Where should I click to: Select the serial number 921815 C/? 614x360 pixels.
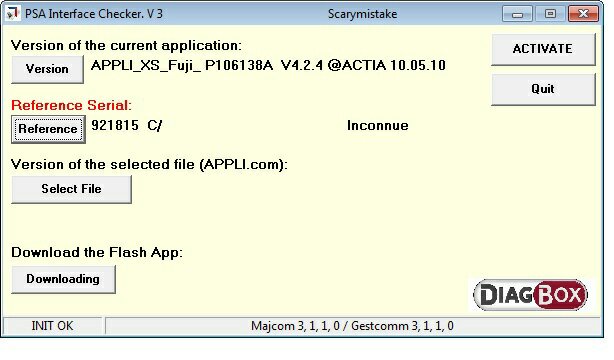coord(126,126)
